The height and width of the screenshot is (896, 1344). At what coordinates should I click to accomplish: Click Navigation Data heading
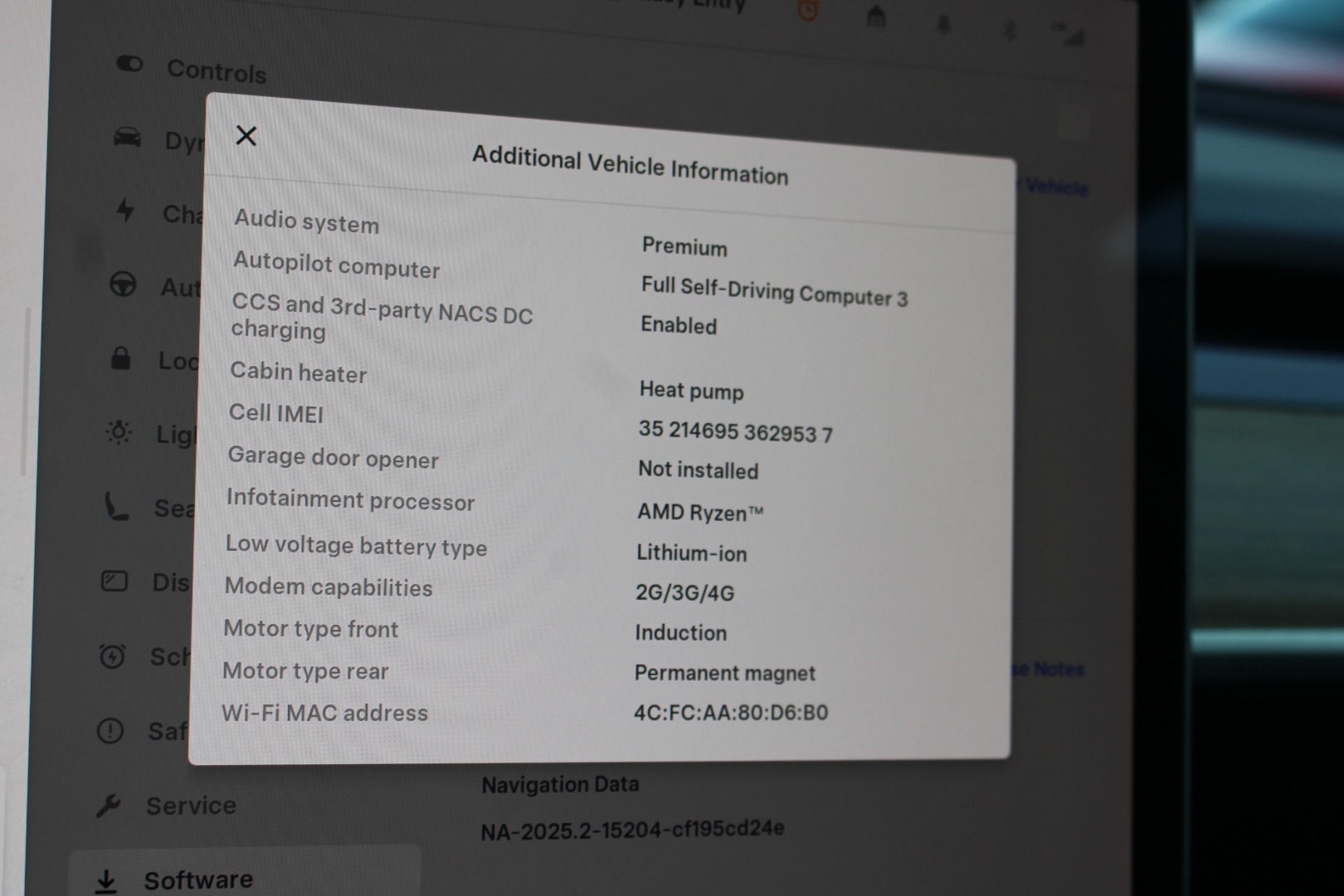click(x=560, y=784)
